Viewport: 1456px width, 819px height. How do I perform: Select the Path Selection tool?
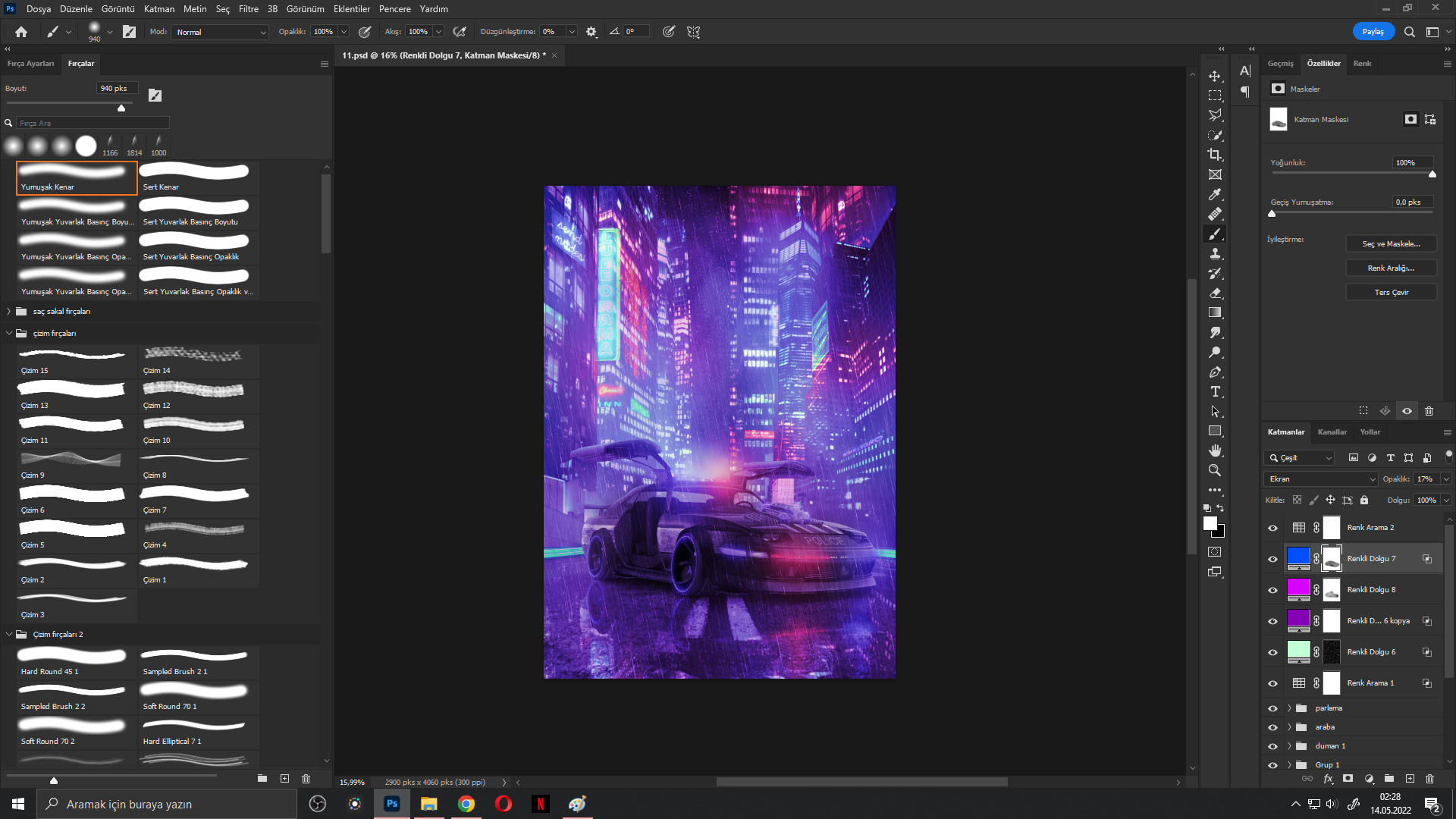[x=1215, y=411]
